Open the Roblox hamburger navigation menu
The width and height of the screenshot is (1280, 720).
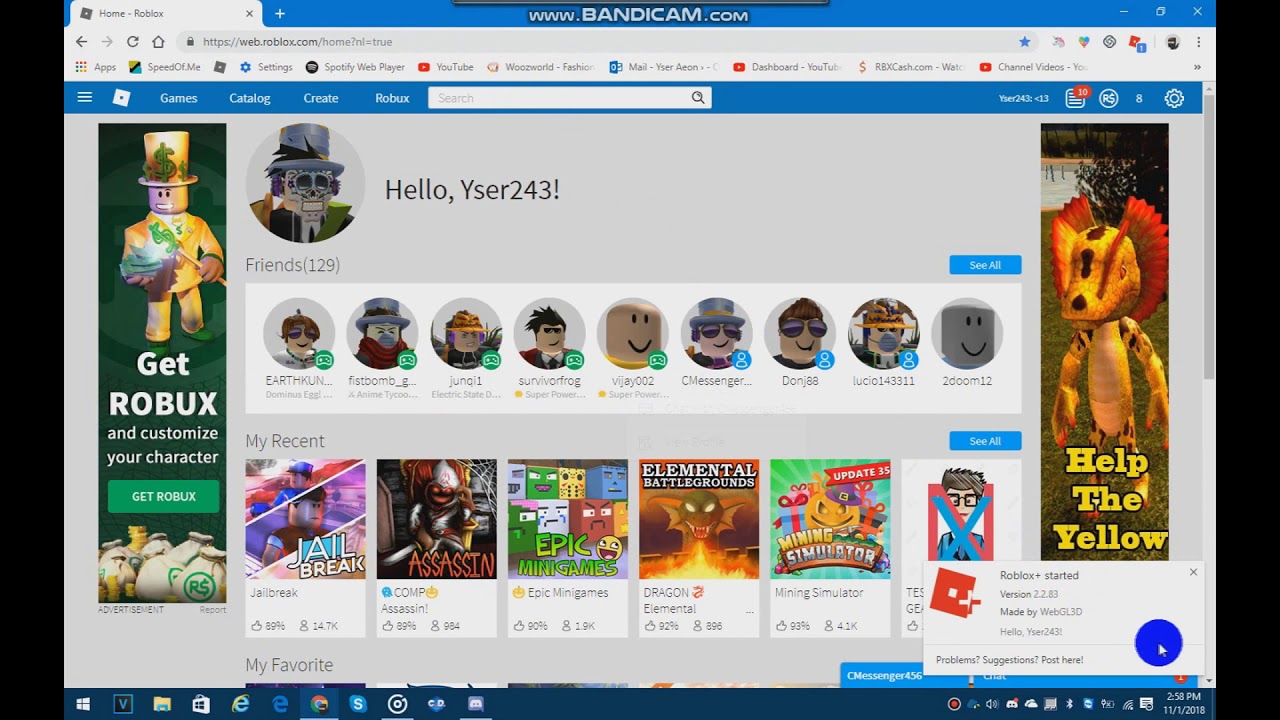point(85,98)
